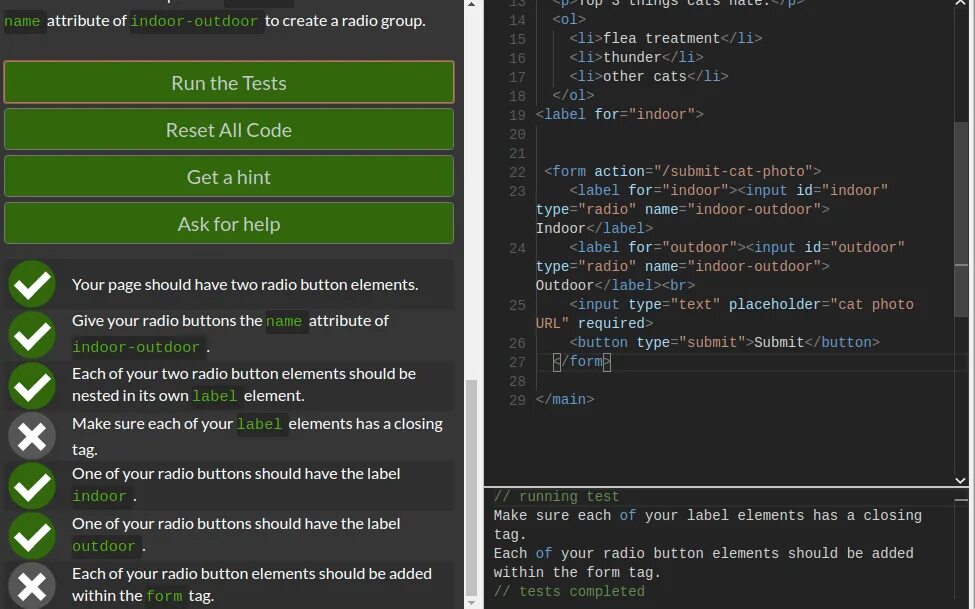The height and width of the screenshot is (609, 975).
Task: Click the closing ol tag on line 18
Action: 573,95
